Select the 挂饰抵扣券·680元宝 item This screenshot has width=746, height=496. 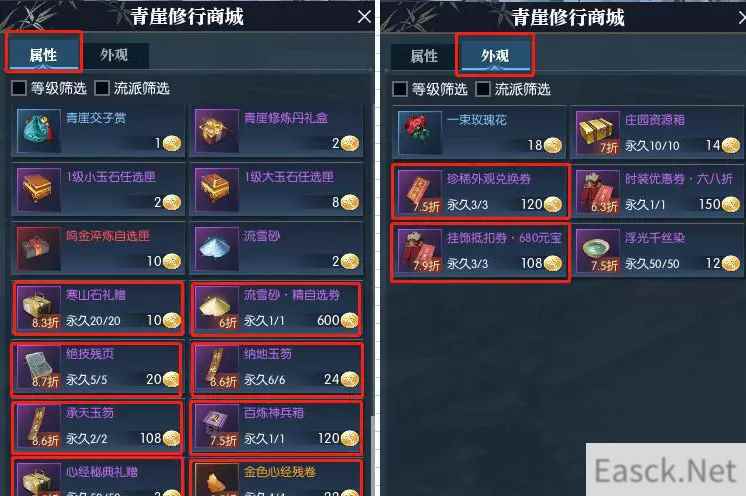[480, 251]
